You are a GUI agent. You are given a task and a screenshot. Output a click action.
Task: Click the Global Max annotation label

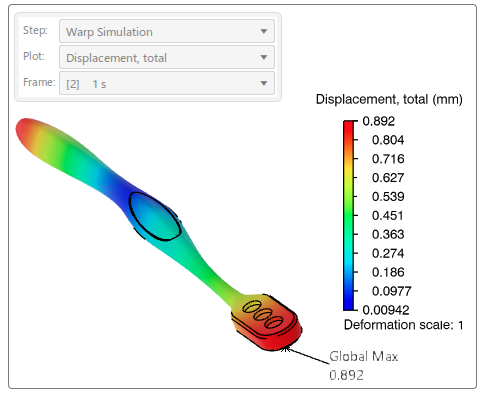tap(363, 356)
